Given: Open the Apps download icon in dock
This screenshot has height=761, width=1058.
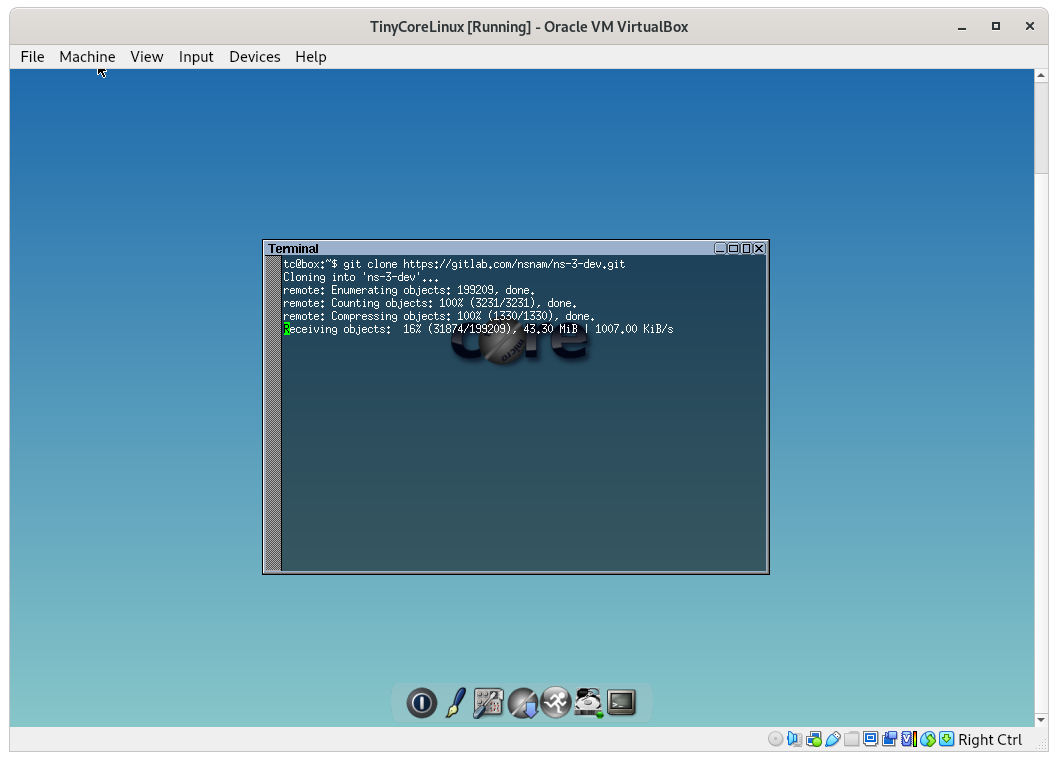Looking at the screenshot, I should 523,703.
